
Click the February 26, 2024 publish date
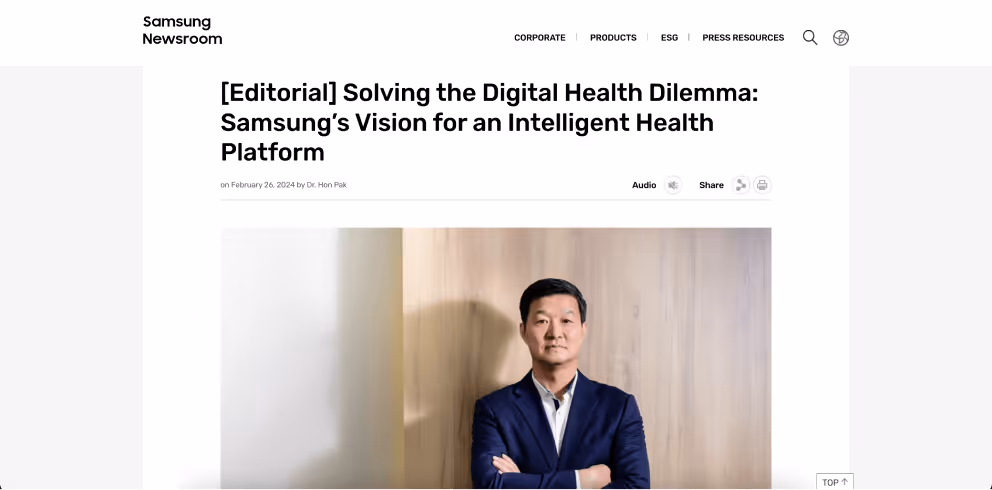point(263,185)
